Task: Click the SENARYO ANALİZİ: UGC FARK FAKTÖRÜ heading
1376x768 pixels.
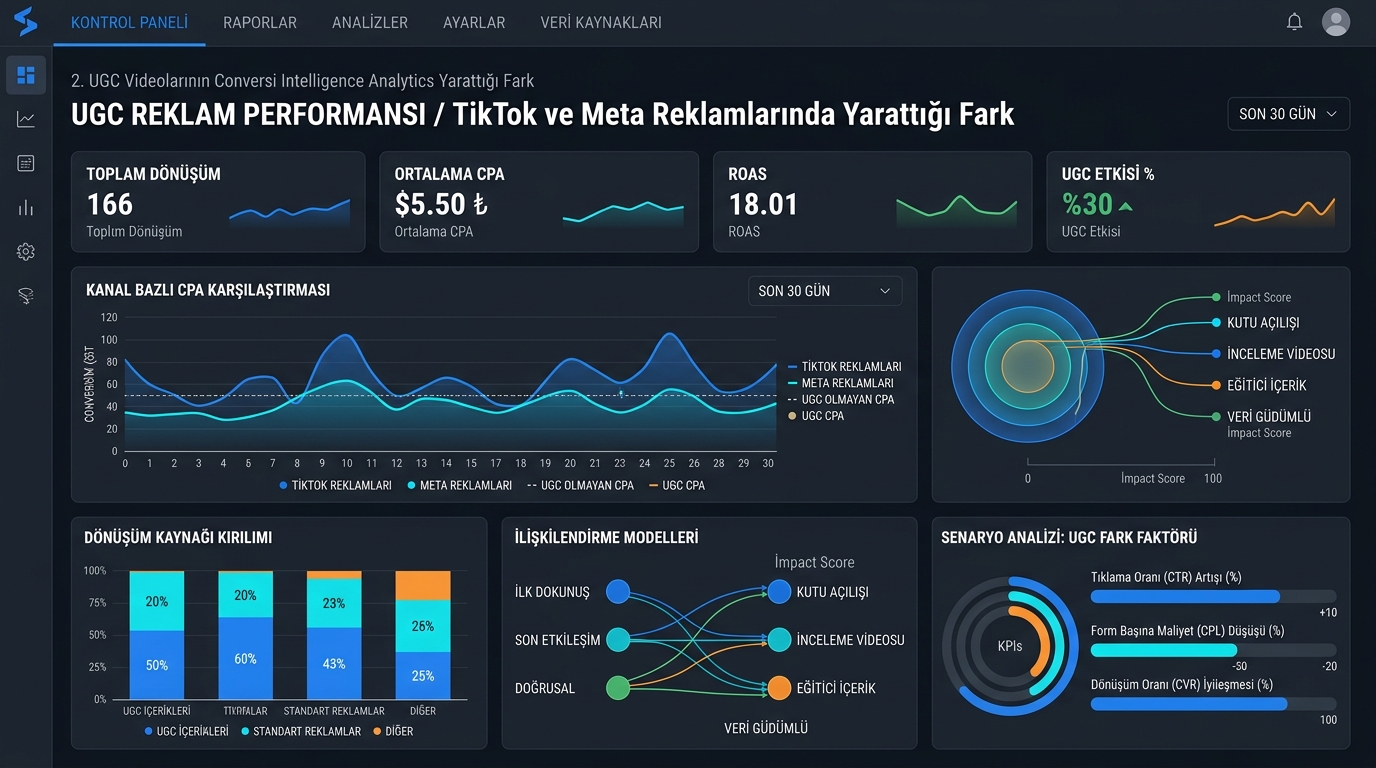Action: 1069,537
